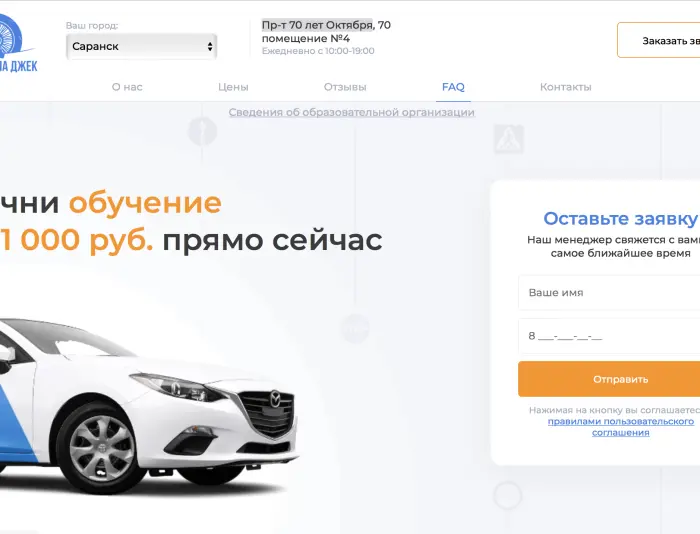
Task: Focus the phone number field
Action: (609, 336)
